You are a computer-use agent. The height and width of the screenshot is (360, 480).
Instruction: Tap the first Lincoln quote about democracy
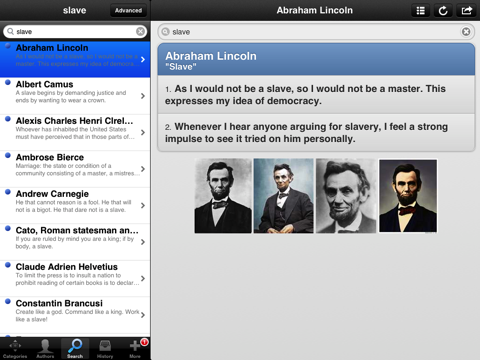pyautogui.click(x=316, y=95)
